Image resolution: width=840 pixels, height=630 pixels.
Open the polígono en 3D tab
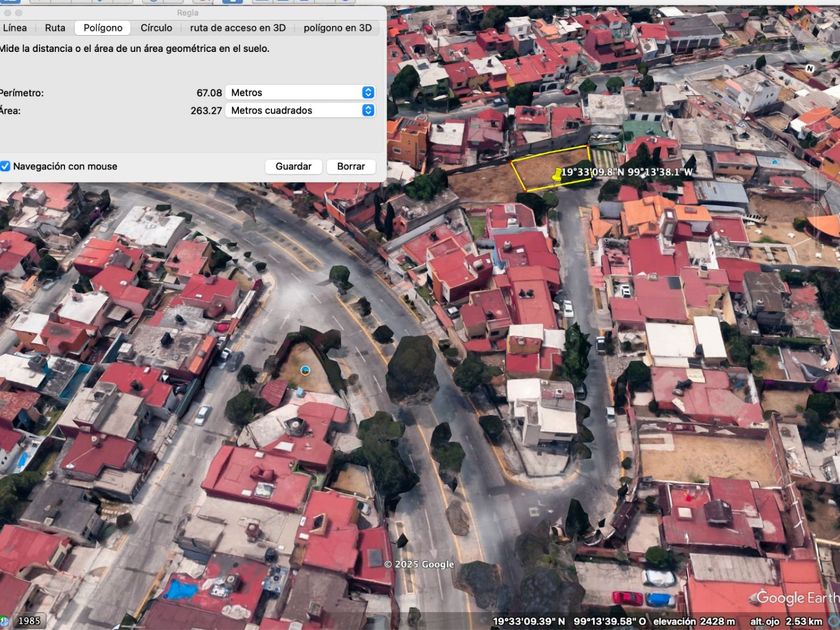(338, 28)
